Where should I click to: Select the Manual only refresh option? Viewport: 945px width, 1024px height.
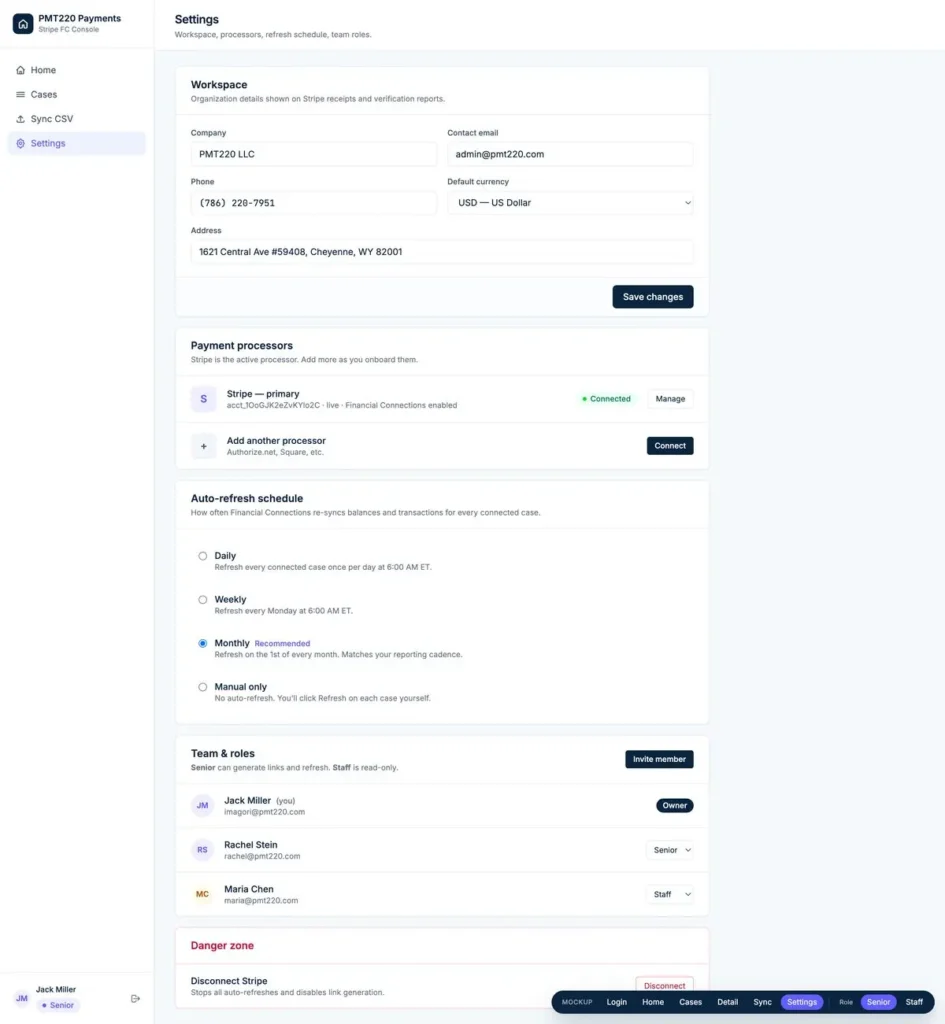pyautogui.click(x=202, y=688)
